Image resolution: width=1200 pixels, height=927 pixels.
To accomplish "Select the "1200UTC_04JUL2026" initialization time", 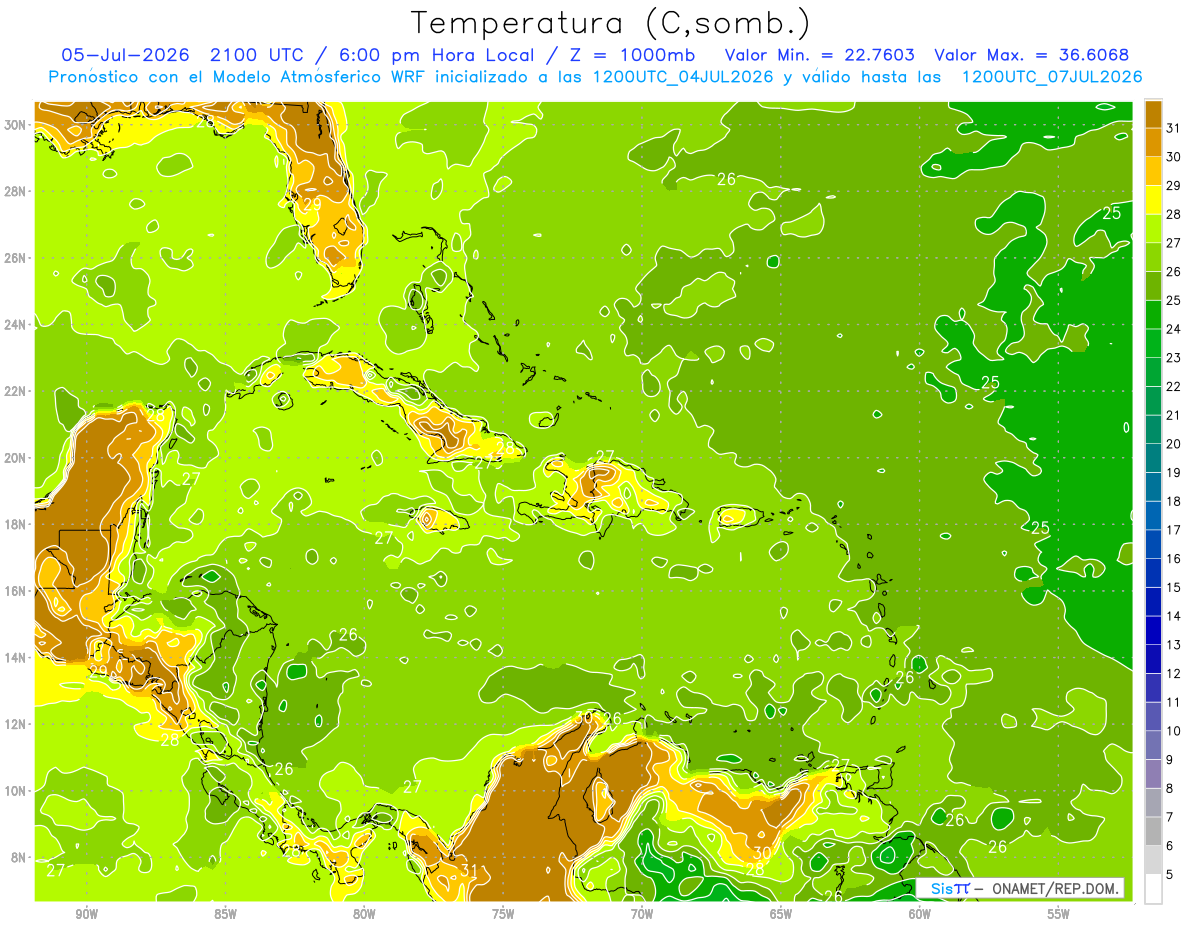I will point(683,77).
